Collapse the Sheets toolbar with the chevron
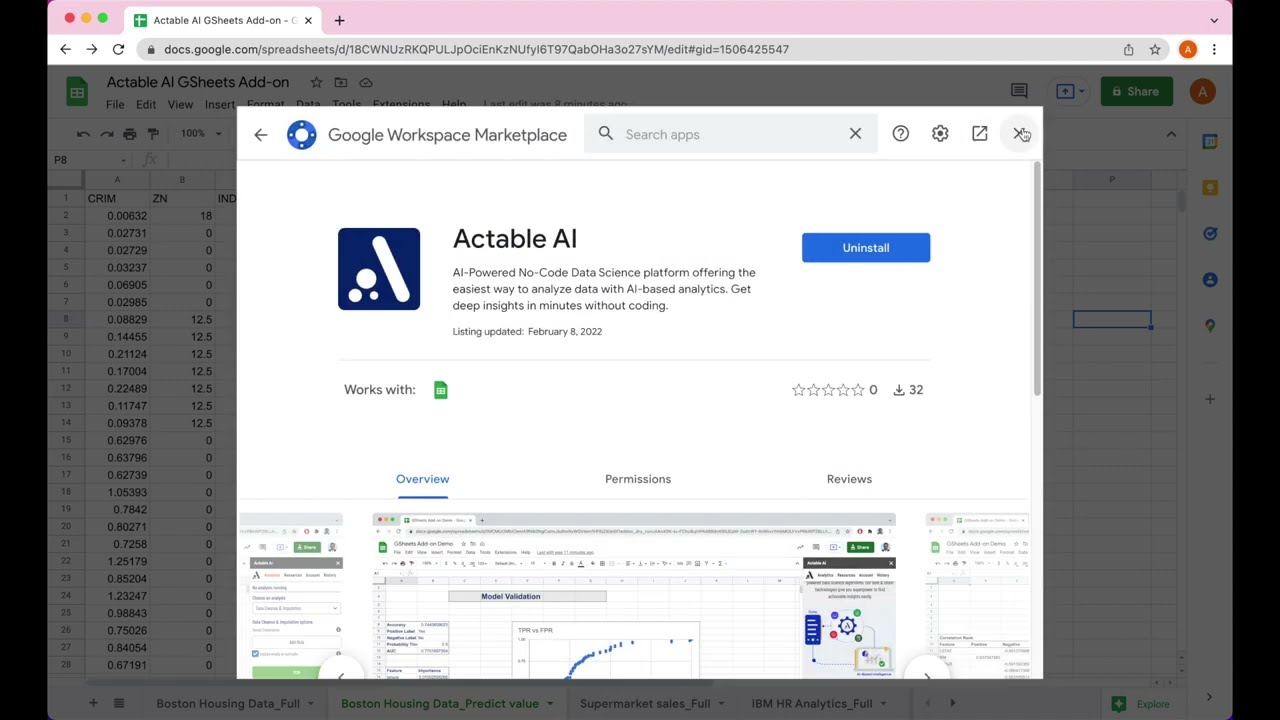The height and width of the screenshot is (720, 1280). point(1171,134)
